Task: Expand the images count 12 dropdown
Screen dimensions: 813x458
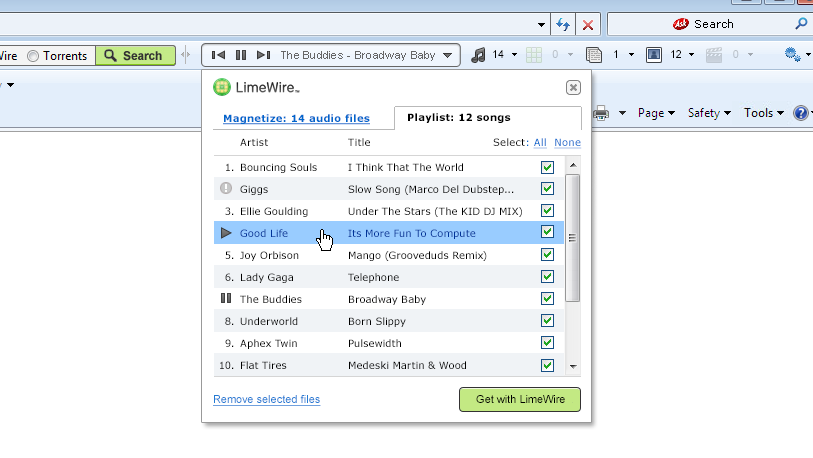Action: tap(691, 54)
